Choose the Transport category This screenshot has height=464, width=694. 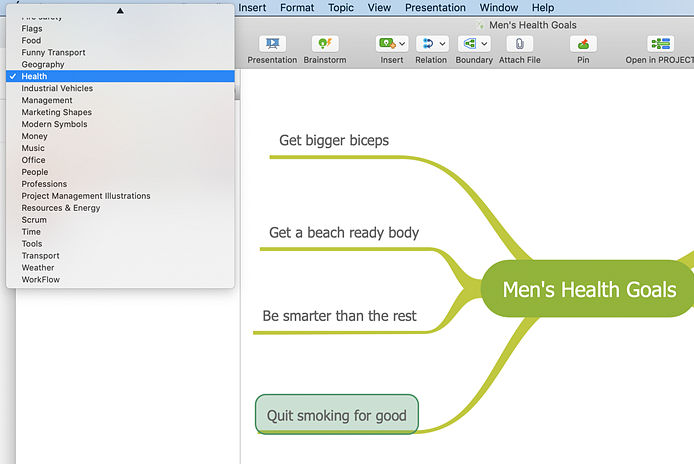pos(120,255)
